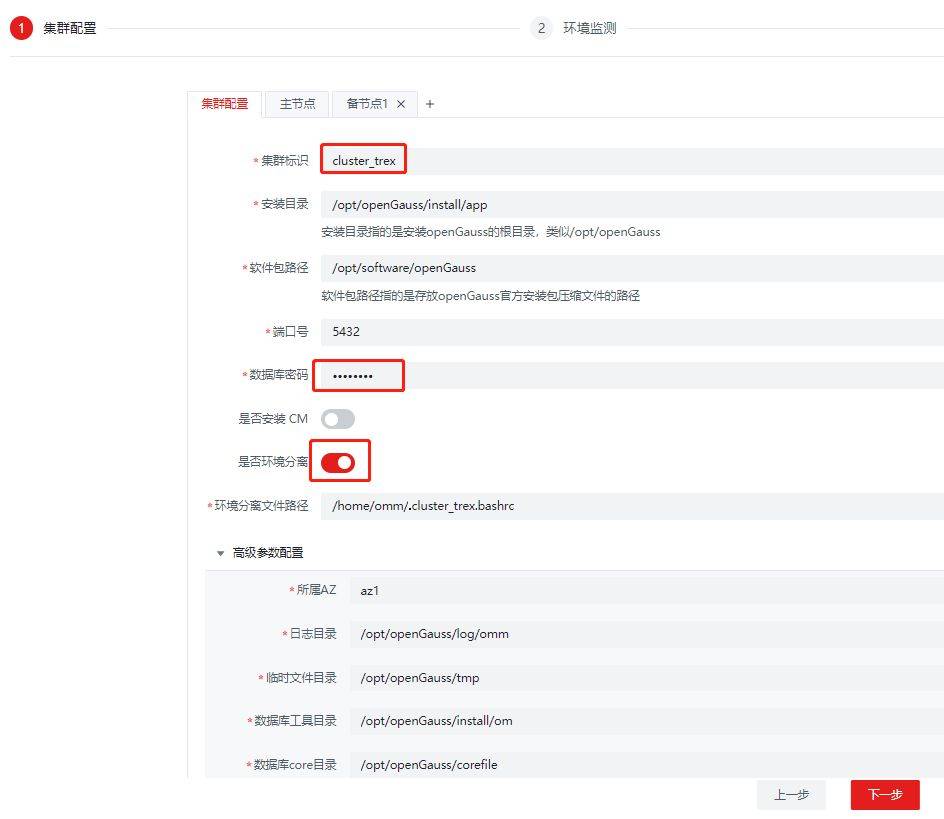Add a new node tab with plus icon

430,104
